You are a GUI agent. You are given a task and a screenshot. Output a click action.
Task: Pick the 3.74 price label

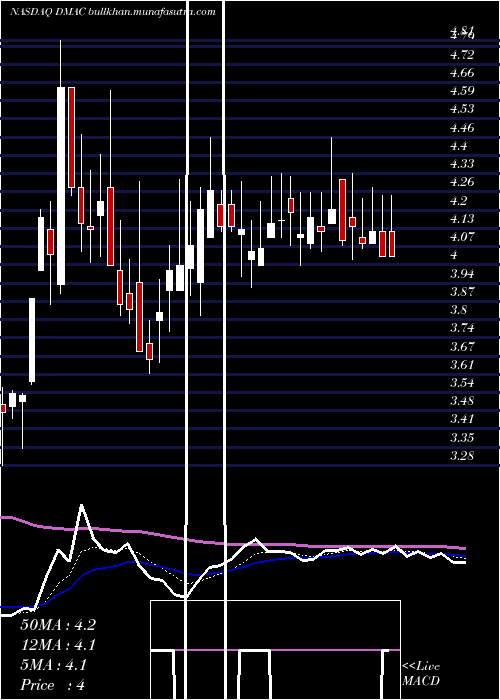click(462, 328)
